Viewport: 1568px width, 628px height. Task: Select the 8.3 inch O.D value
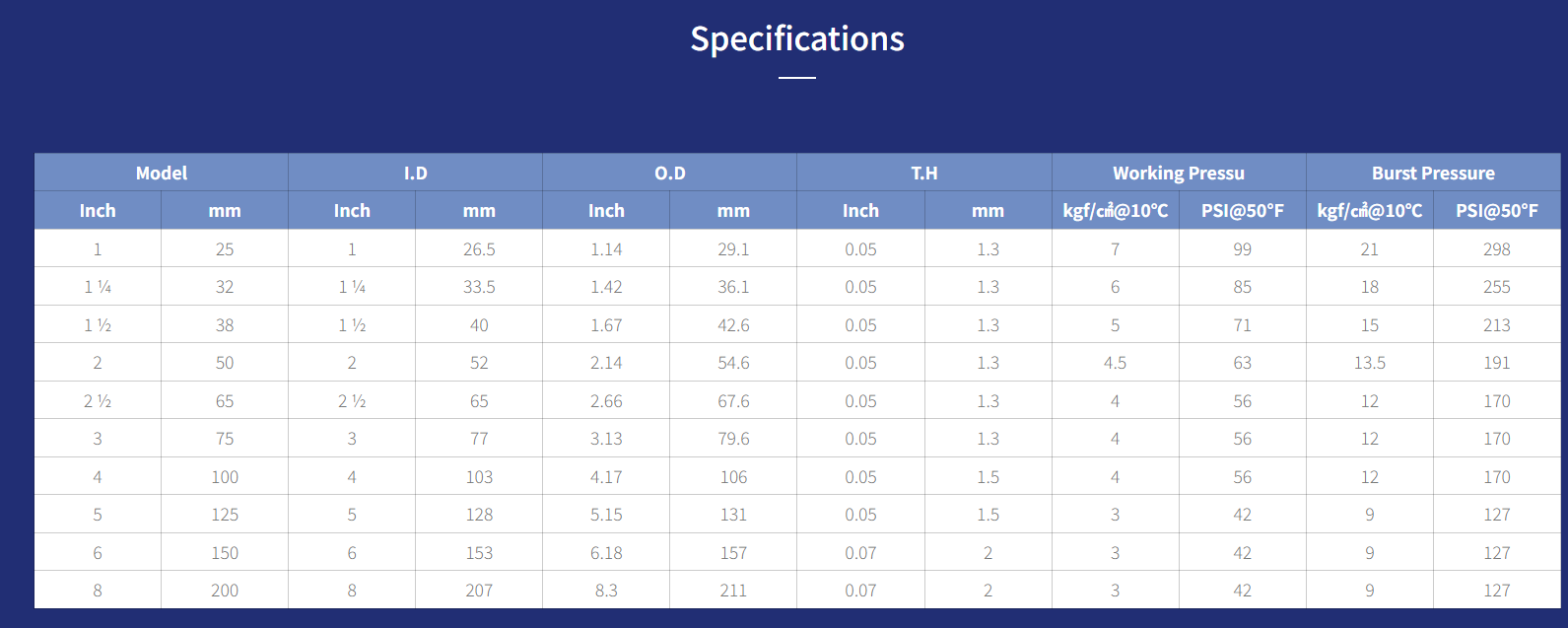pyautogui.click(x=606, y=591)
